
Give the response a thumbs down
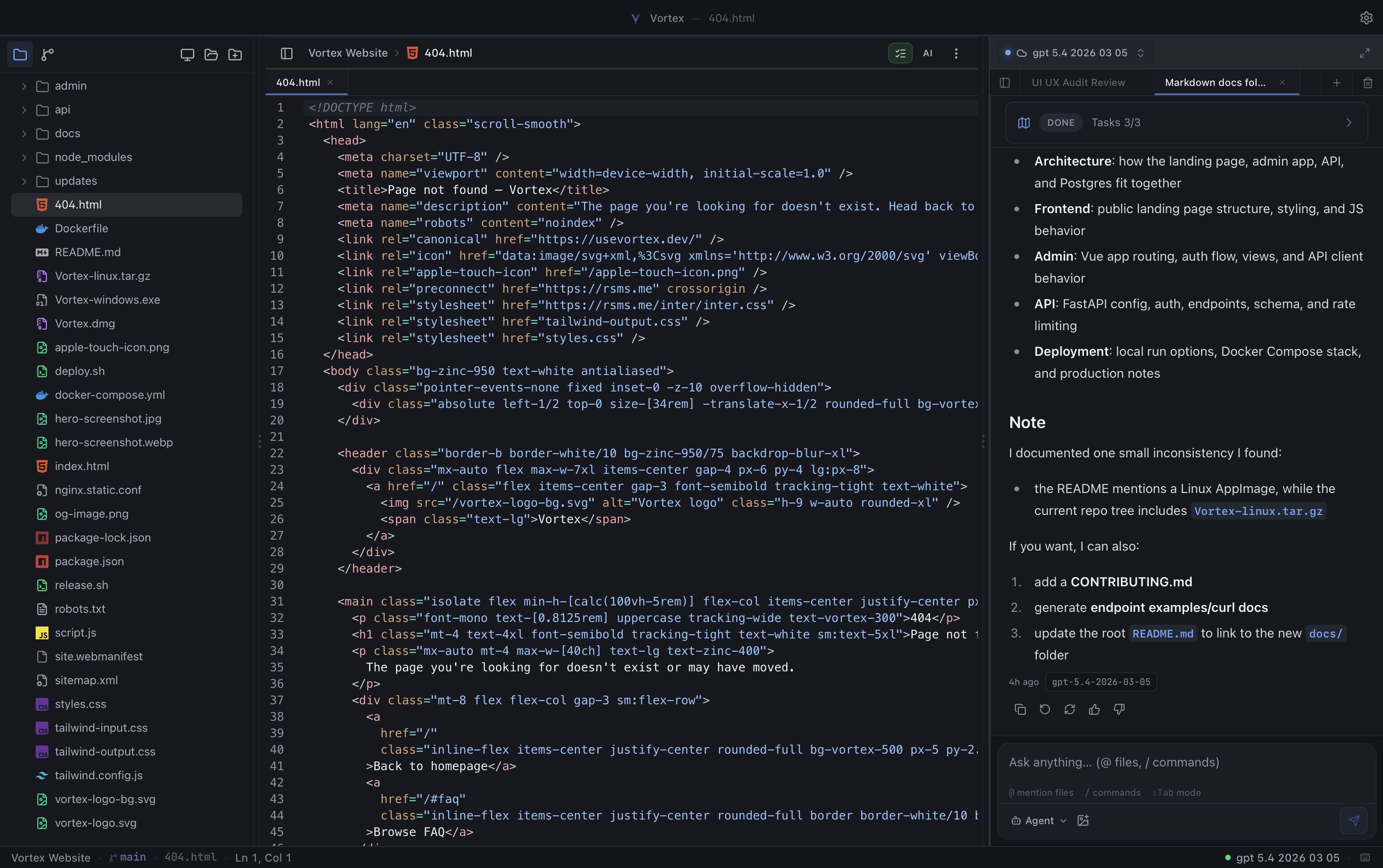[1119, 710]
